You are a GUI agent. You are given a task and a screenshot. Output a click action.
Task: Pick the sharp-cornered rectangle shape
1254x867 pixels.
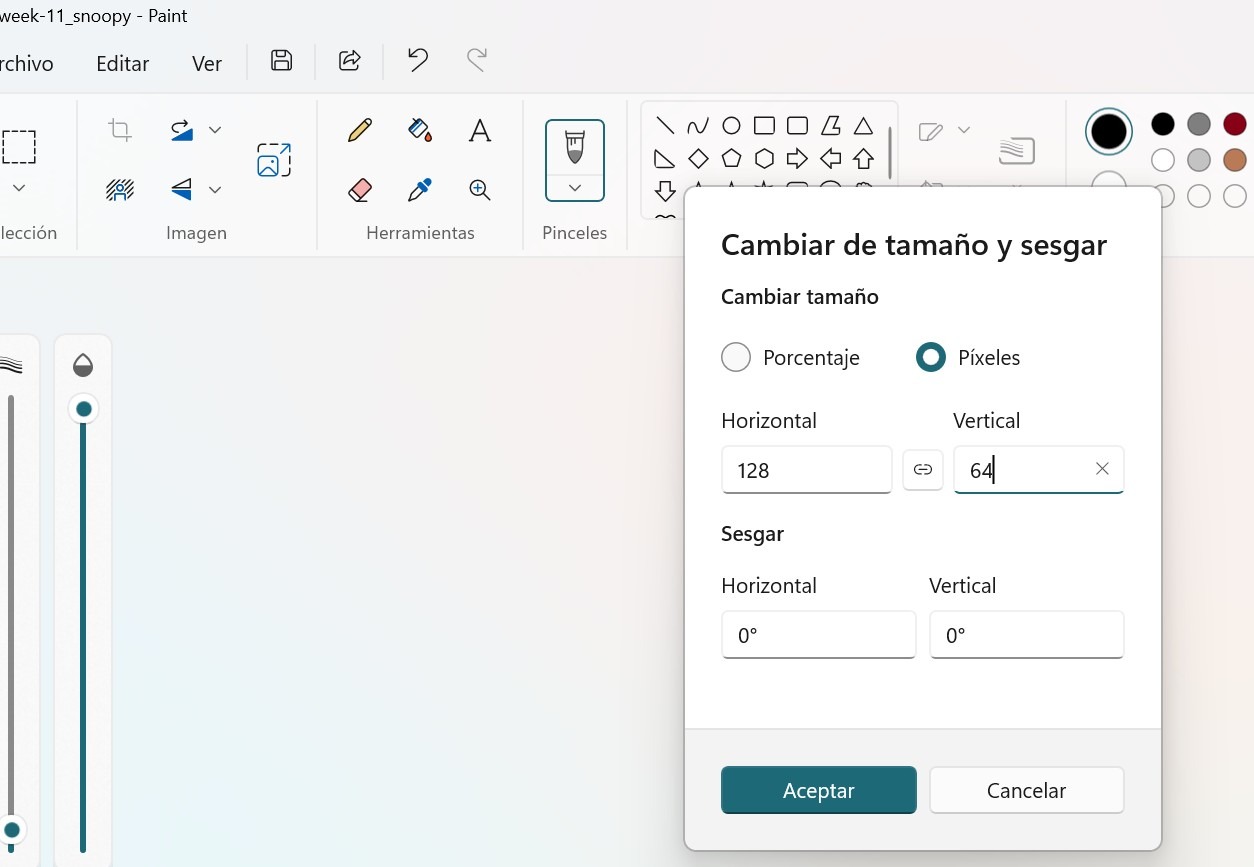pyautogui.click(x=764, y=126)
